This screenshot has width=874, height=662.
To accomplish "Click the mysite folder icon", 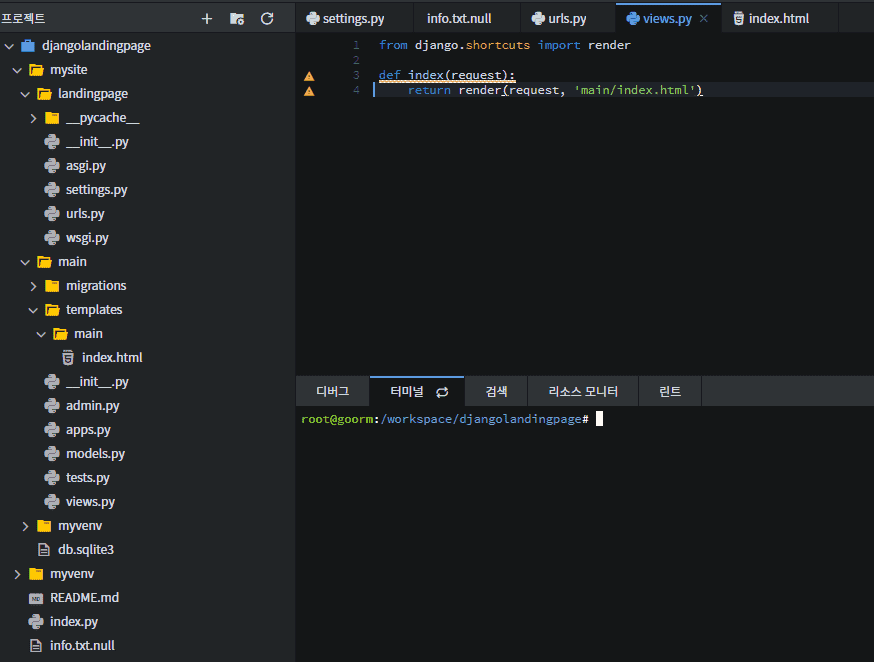I will [x=36, y=70].
